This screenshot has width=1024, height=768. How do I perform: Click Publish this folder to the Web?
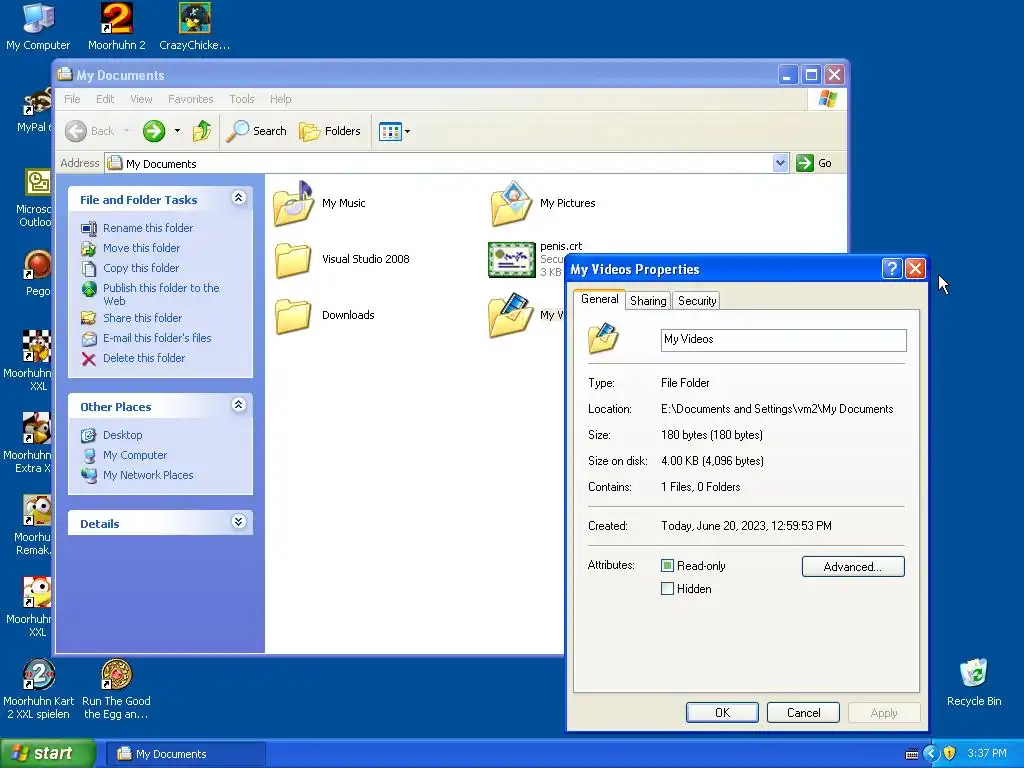pyautogui.click(x=161, y=294)
